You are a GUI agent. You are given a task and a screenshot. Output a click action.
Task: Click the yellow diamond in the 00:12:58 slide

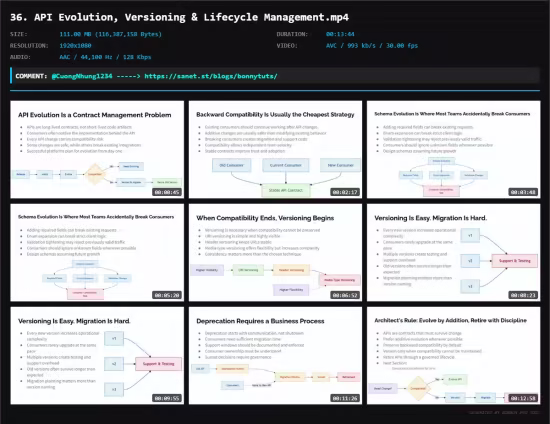[x=418, y=388]
